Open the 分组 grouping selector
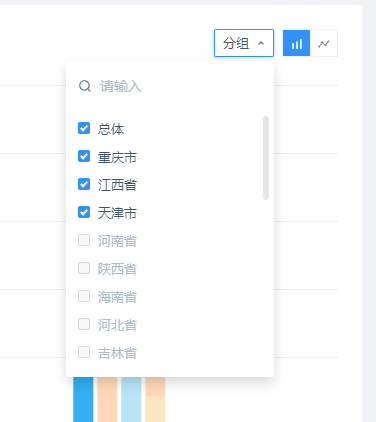This screenshot has height=422, width=376. click(244, 43)
